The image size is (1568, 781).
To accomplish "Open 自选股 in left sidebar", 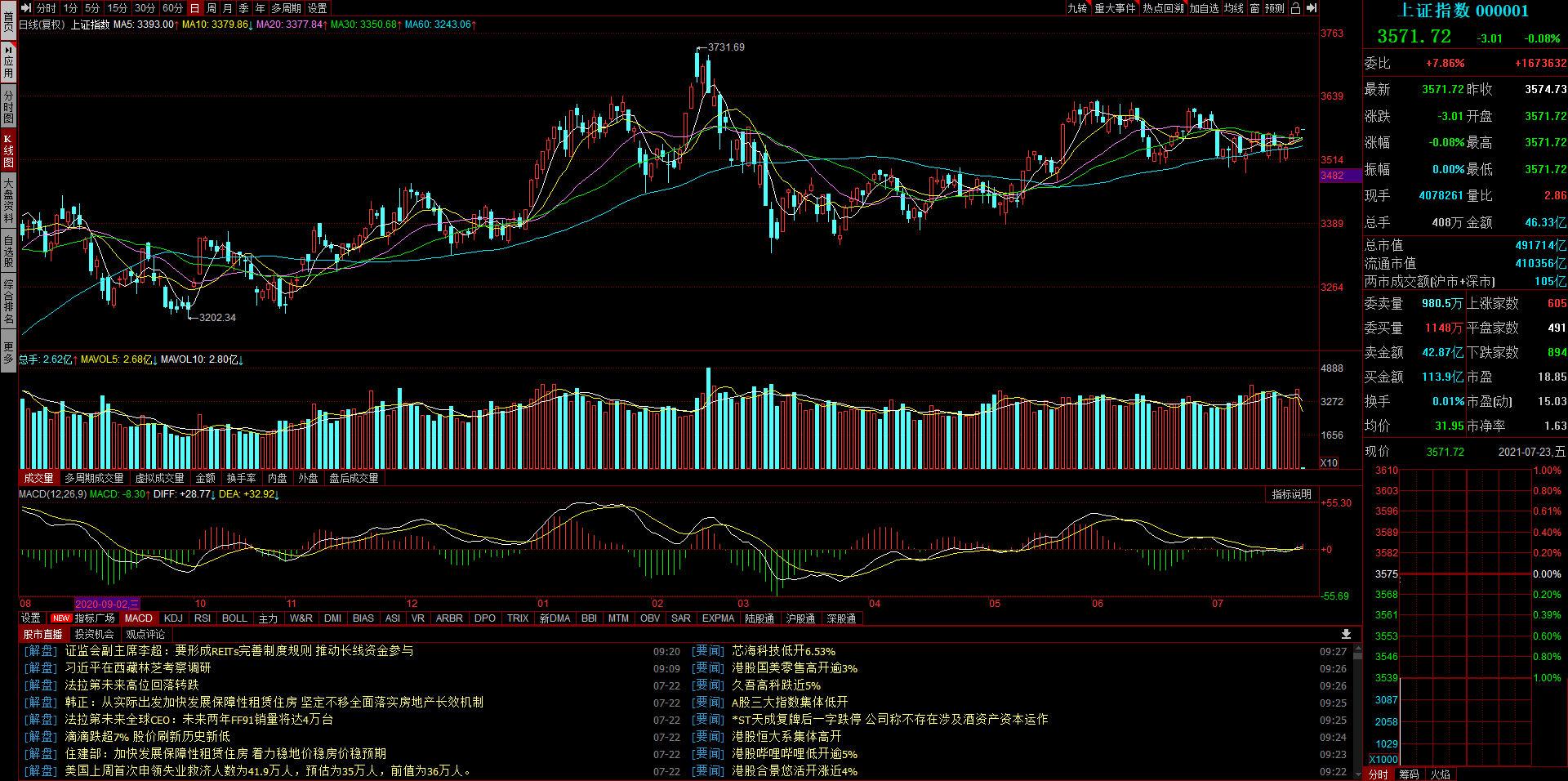I will coord(8,252).
